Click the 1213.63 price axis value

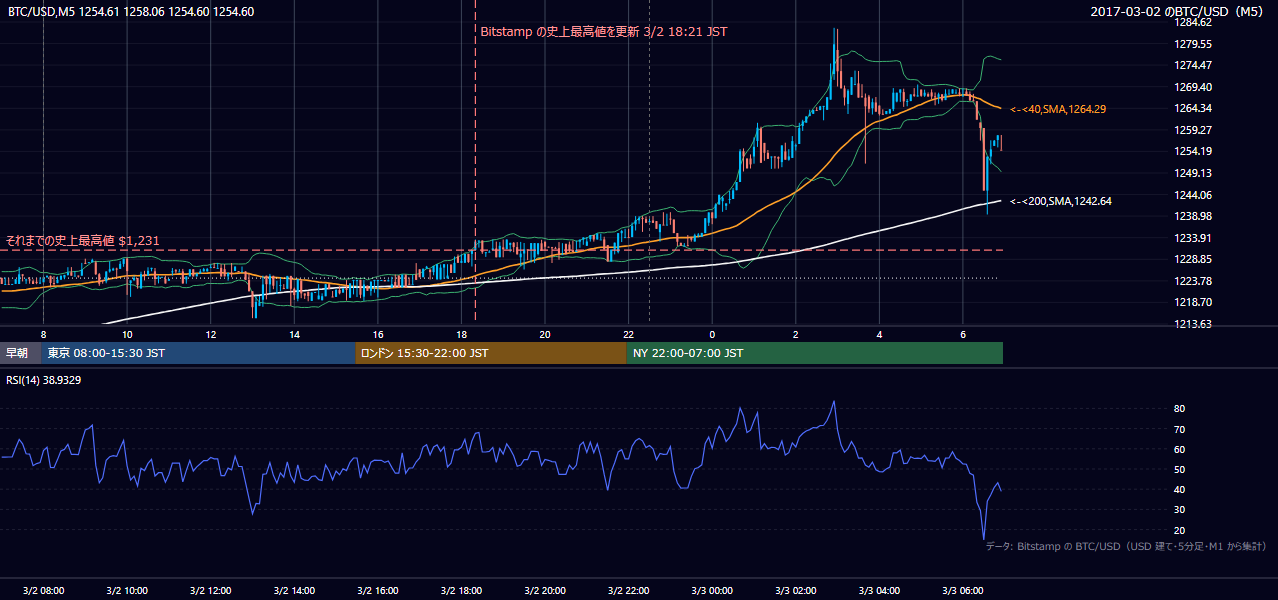1194,324
